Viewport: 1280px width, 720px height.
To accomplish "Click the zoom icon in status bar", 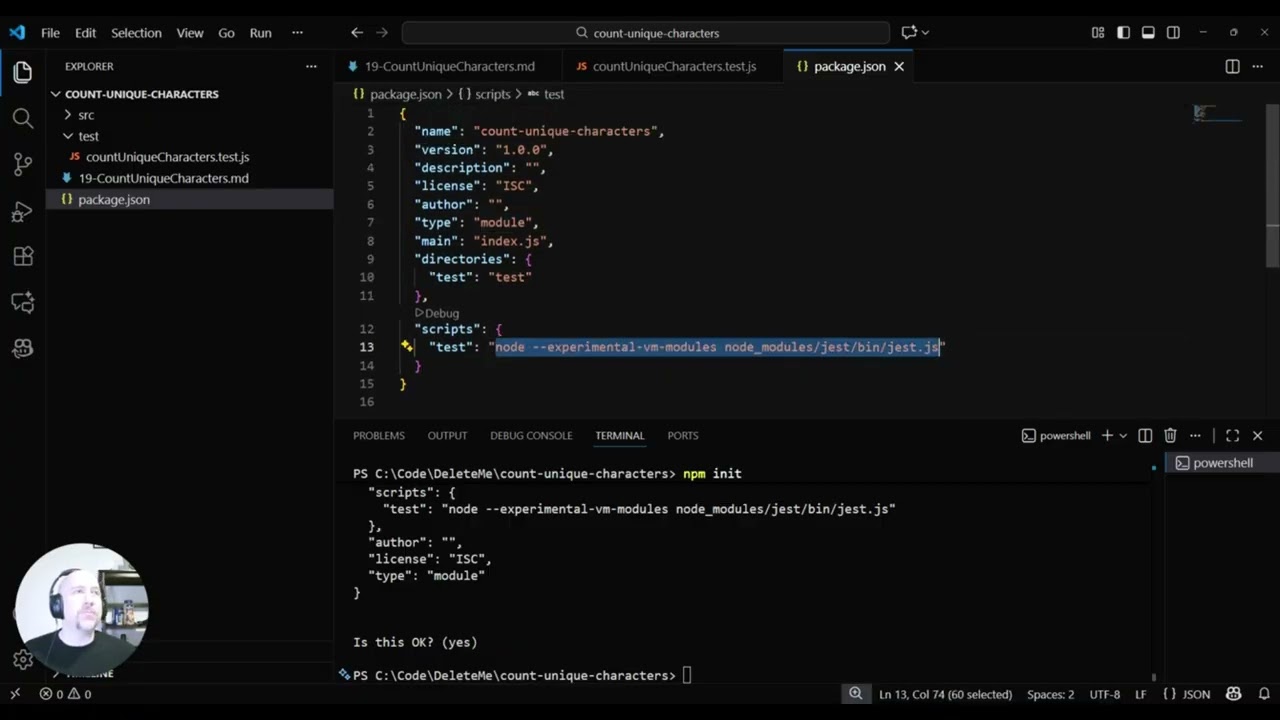I will (x=856, y=694).
